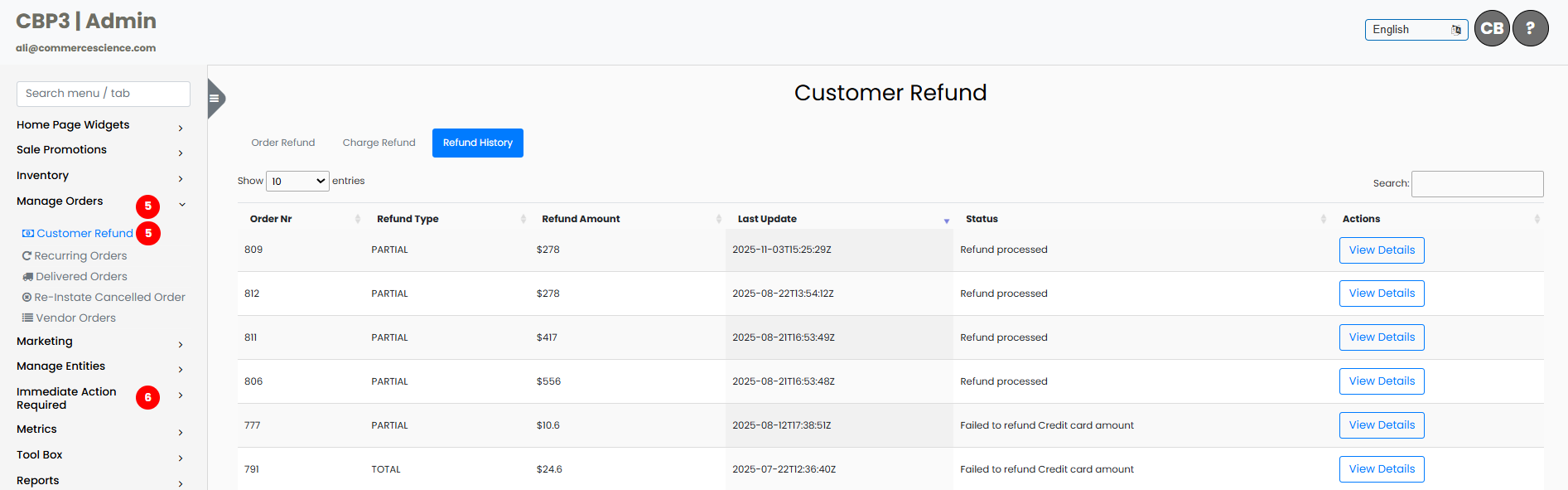The height and width of the screenshot is (490, 1568).
Task: Sort by Last Update column arrow
Action: tap(946, 221)
